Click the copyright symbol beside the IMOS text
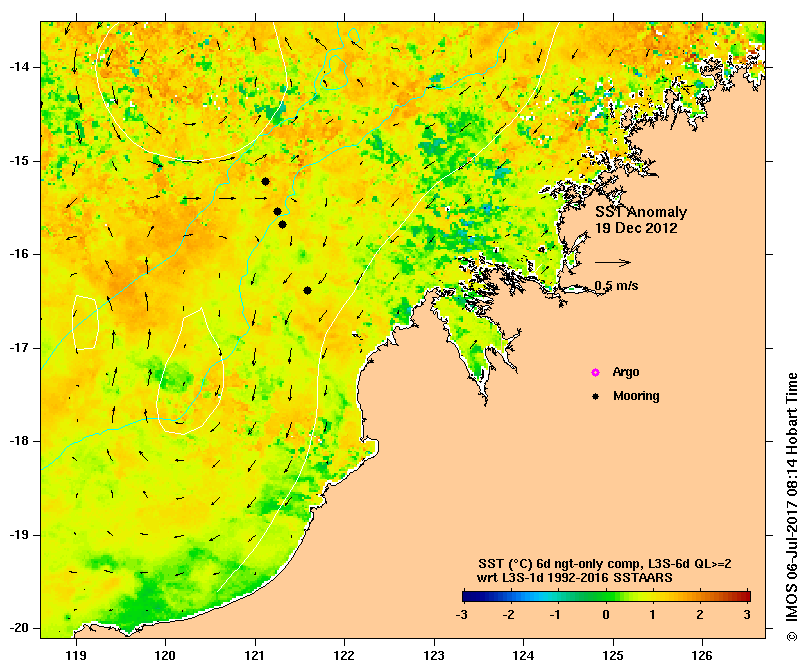 click(792, 637)
